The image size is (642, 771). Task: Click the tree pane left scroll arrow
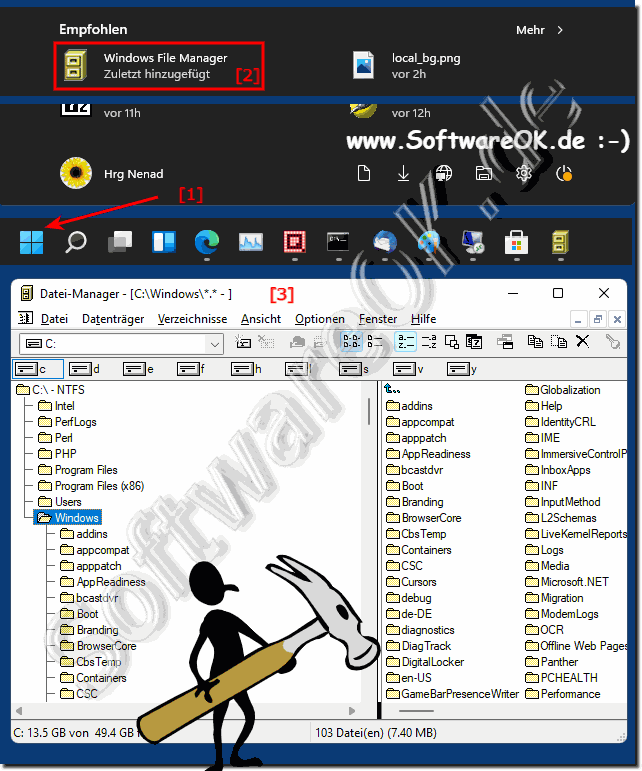[x=19, y=711]
